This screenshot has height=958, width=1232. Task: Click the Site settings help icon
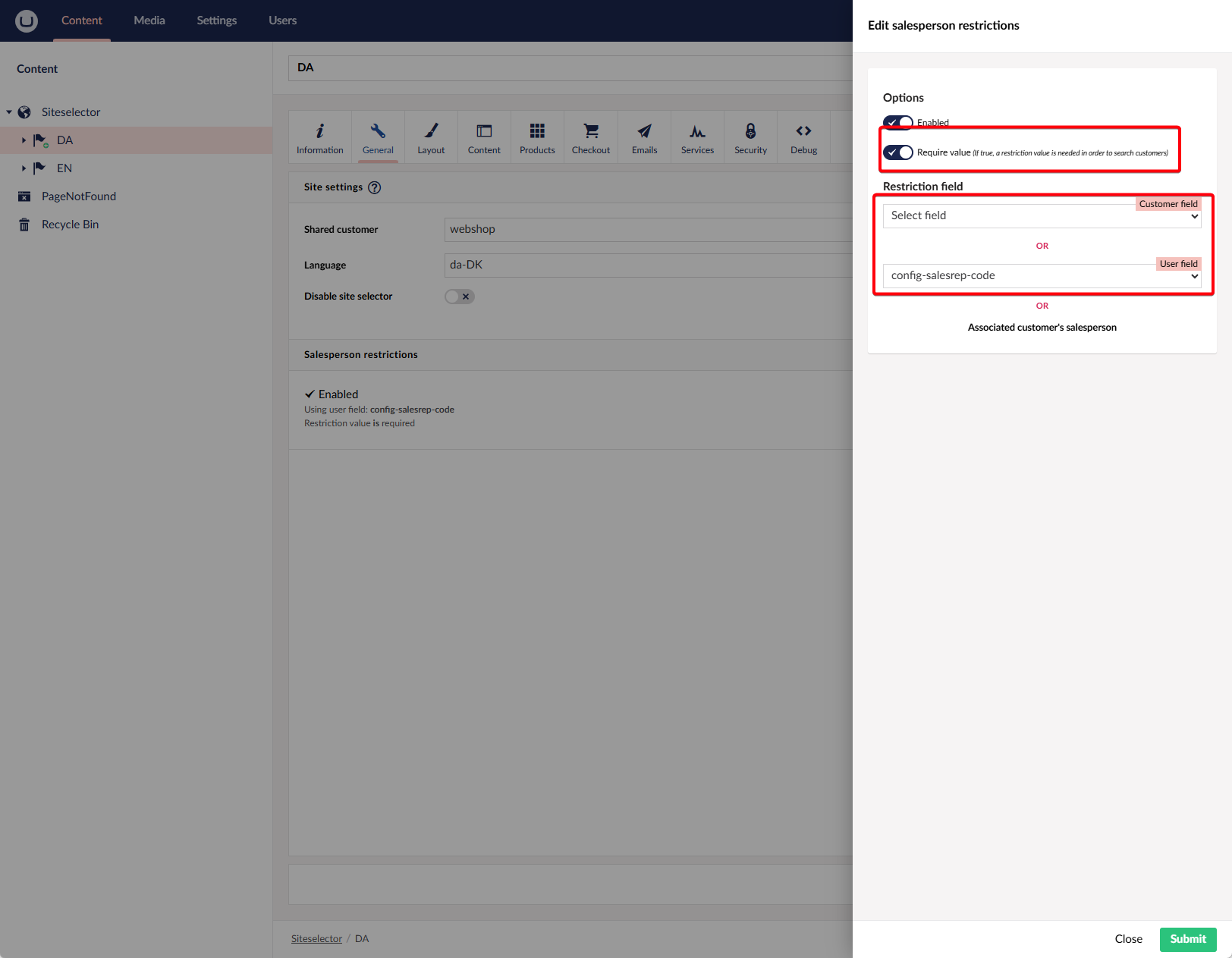coord(375,187)
